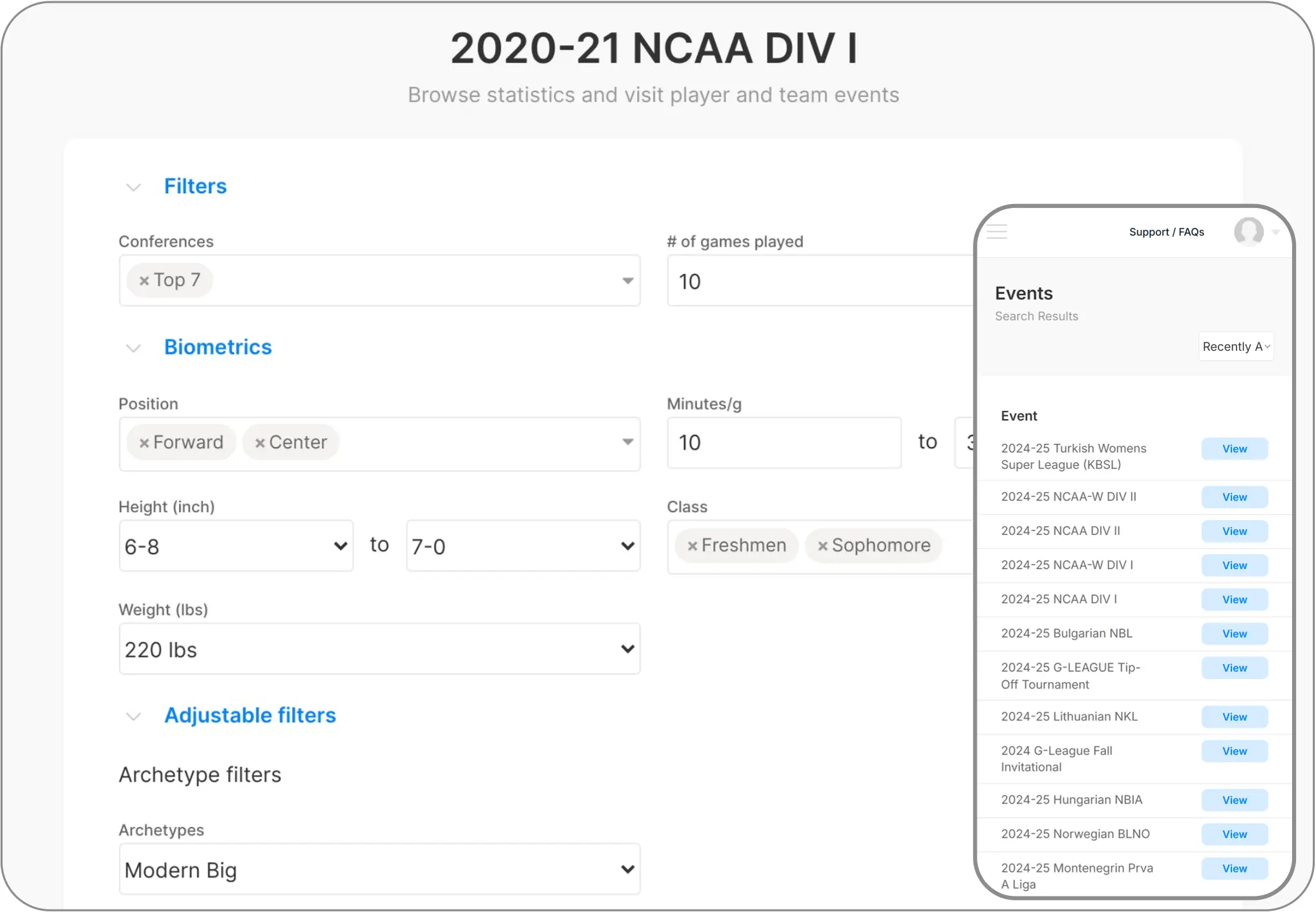
Task: Open the minimum height 6-8 dropdown
Action: click(236, 546)
